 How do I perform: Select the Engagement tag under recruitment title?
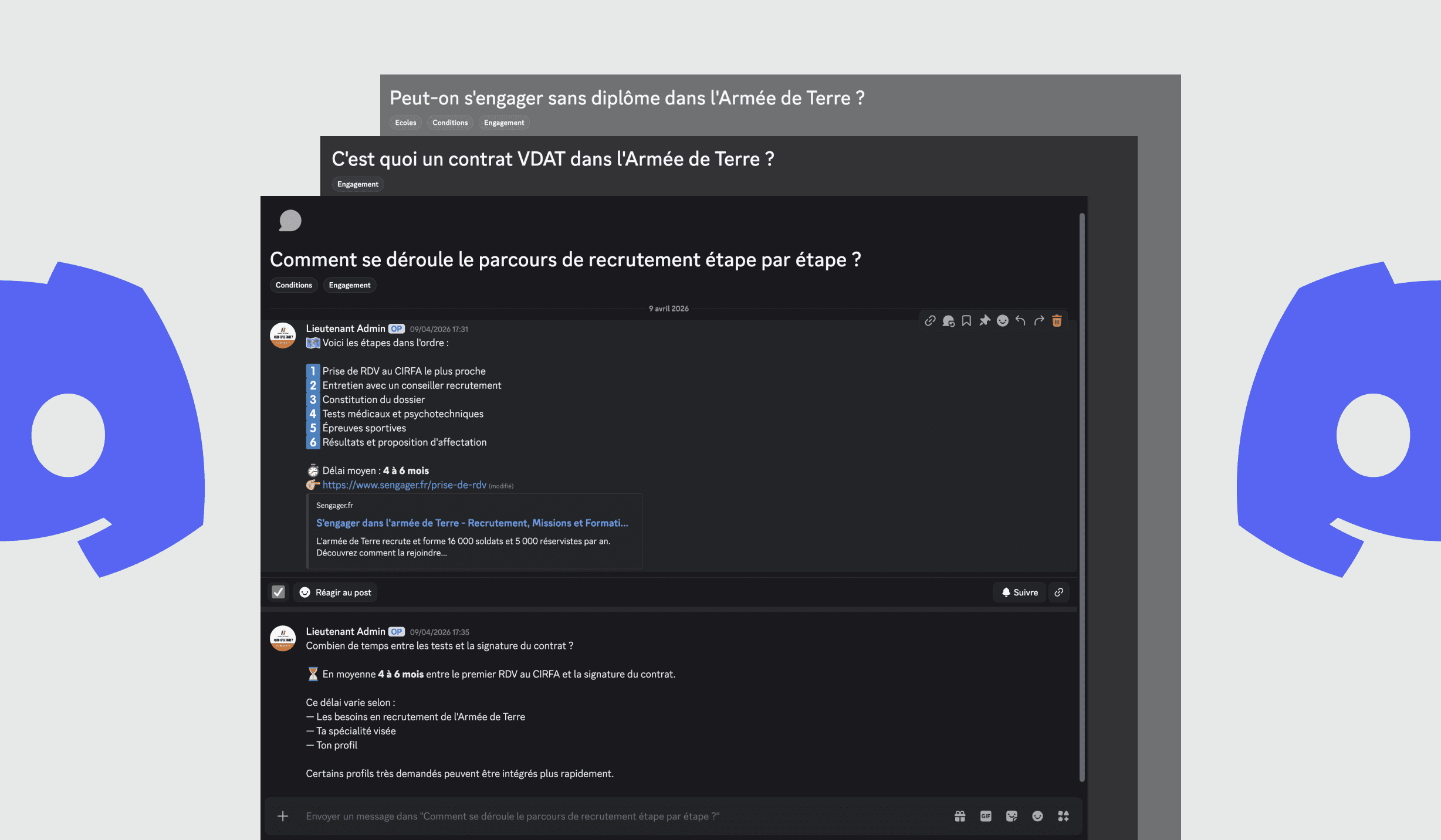(350, 285)
